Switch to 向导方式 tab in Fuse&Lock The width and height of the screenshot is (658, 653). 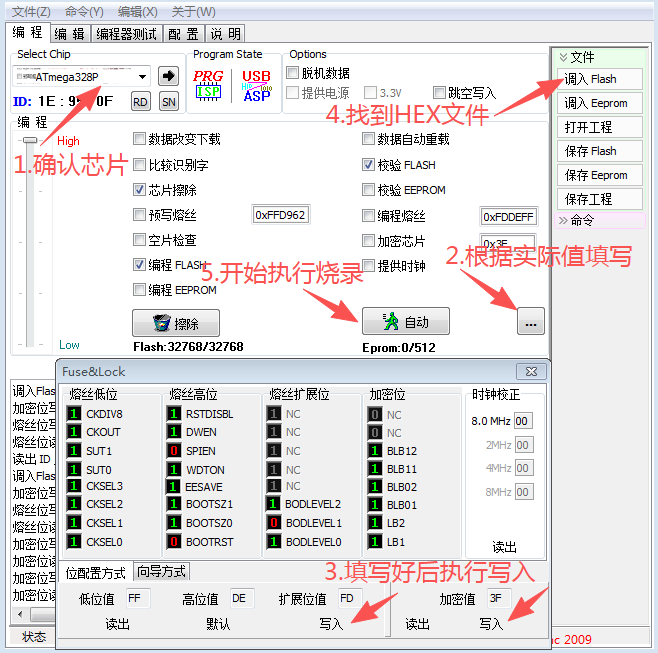(x=162, y=571)
